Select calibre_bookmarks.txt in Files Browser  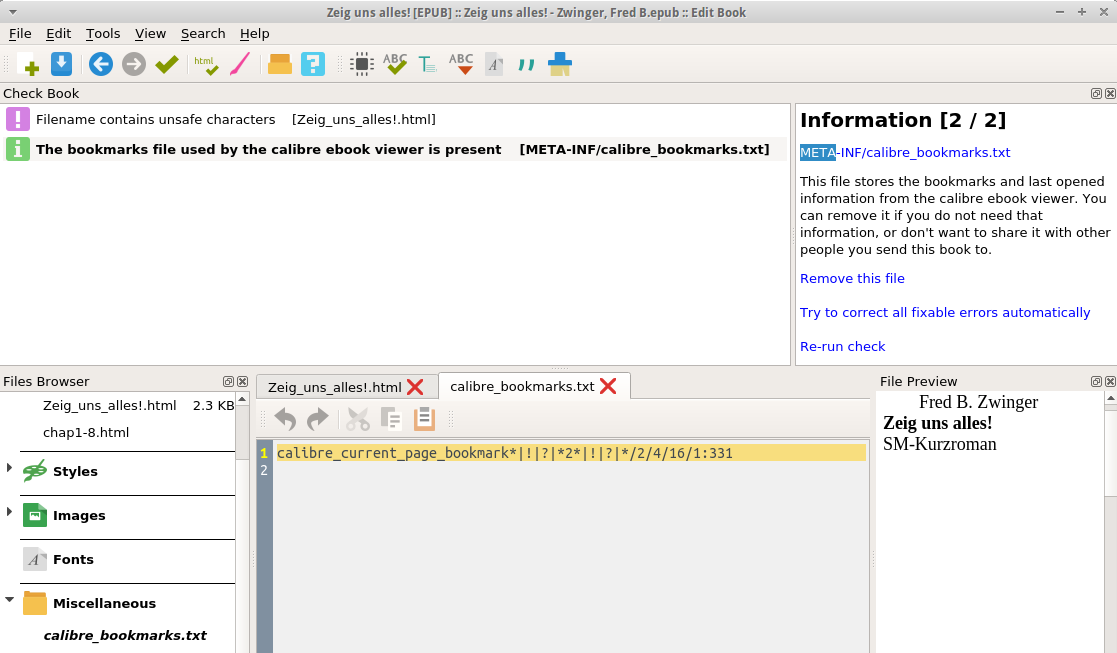(125, 635)
